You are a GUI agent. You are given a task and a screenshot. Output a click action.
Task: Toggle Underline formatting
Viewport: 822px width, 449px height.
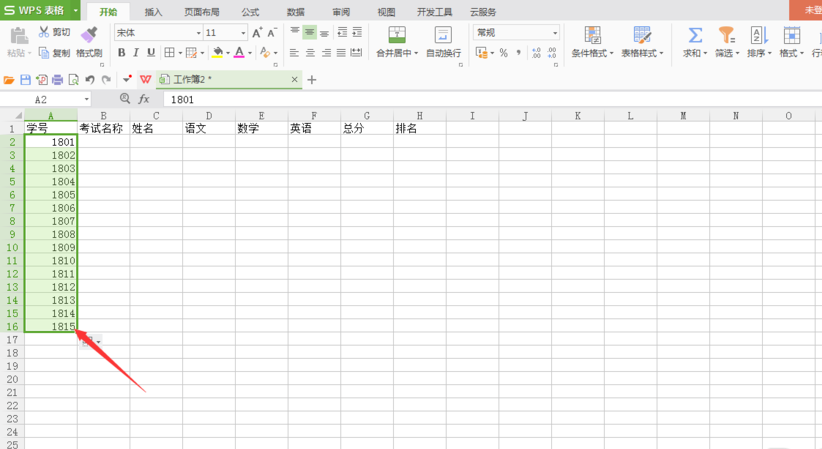pyautogui.click(x=151, y=53)
